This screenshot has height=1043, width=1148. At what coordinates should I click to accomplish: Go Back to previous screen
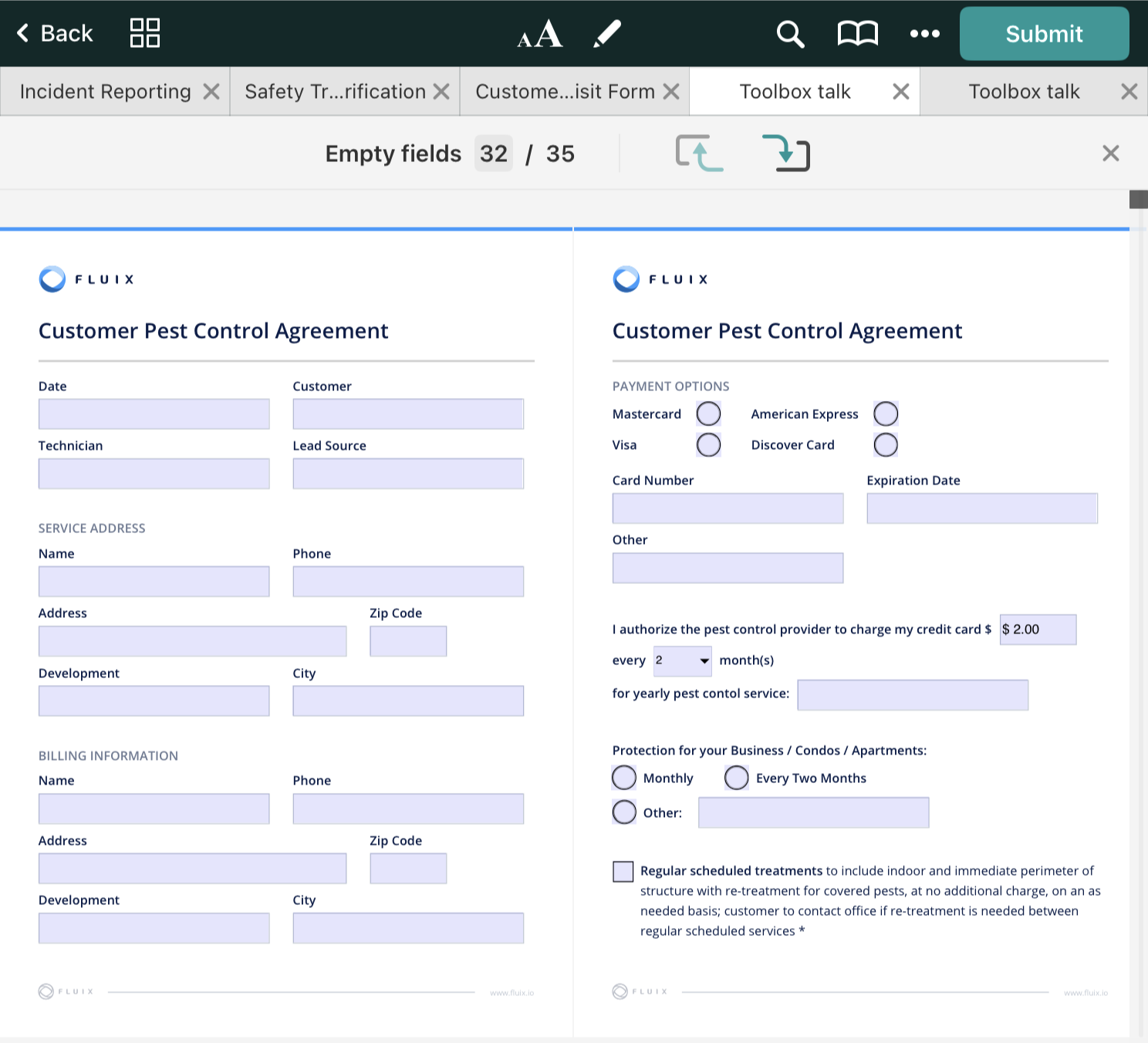[x=54, y=33]
